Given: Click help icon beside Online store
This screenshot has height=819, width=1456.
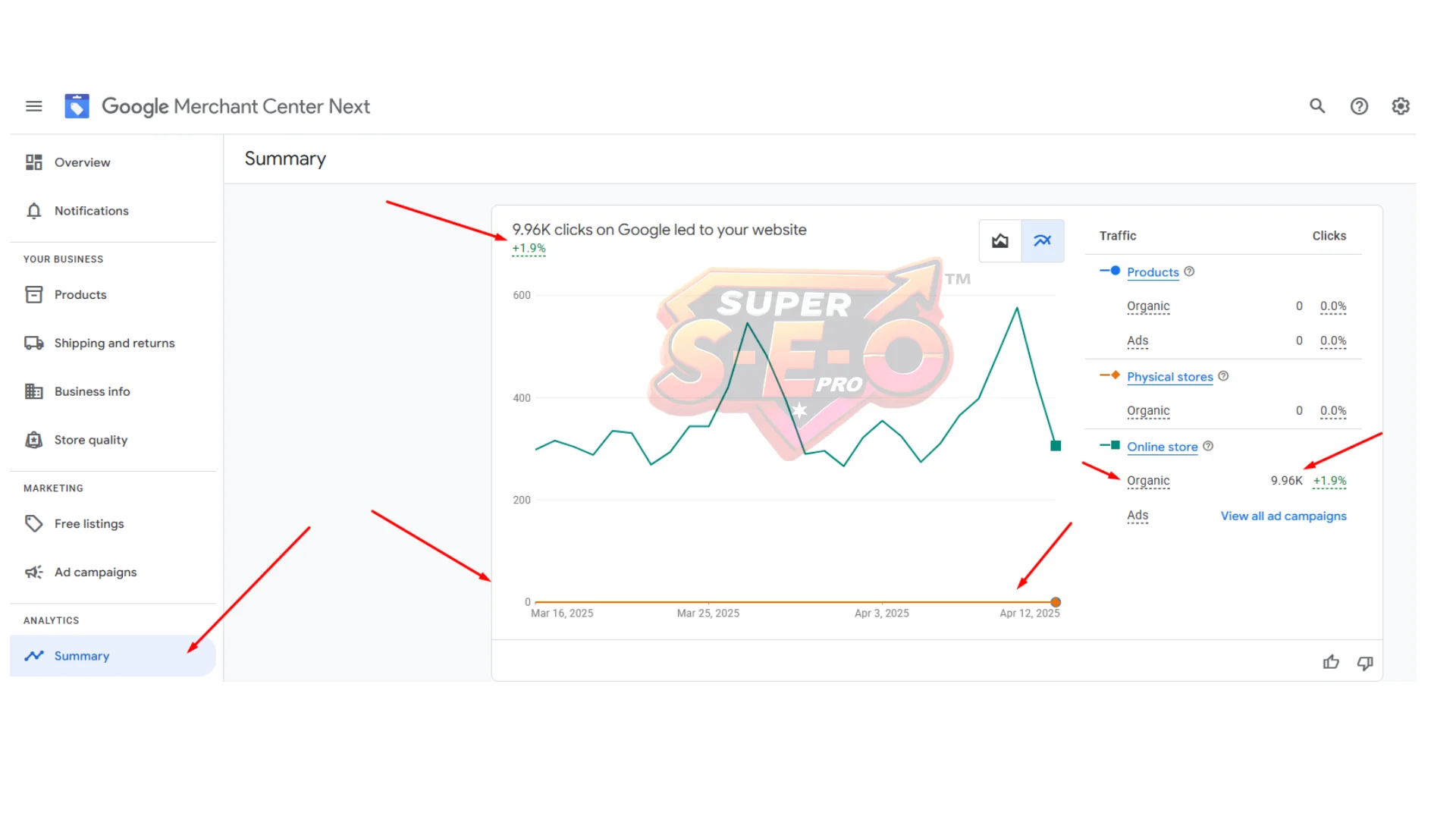Looking at the screenshot, I should tap(1208, 447).
